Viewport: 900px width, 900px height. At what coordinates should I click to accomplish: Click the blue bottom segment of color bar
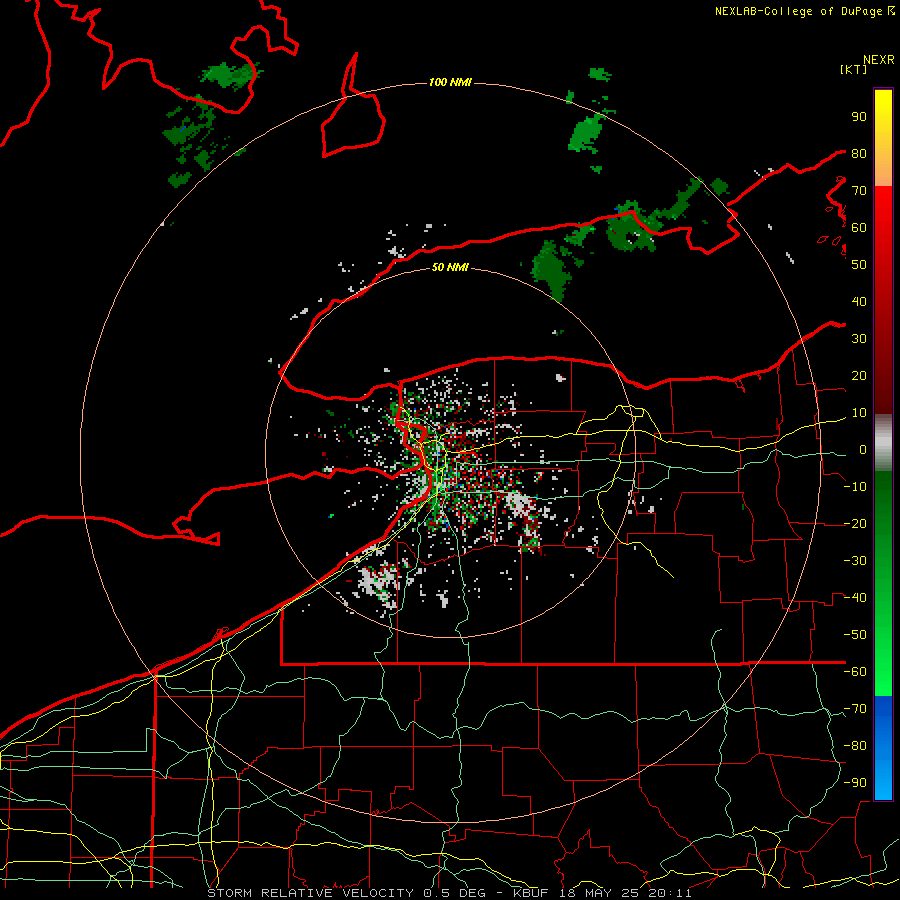point(883,747)
